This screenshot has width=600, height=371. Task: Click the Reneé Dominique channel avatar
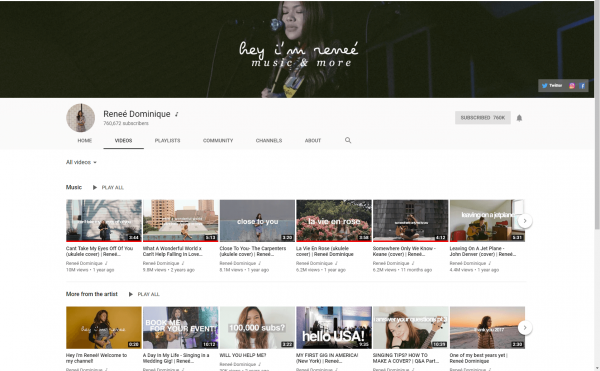80,118
